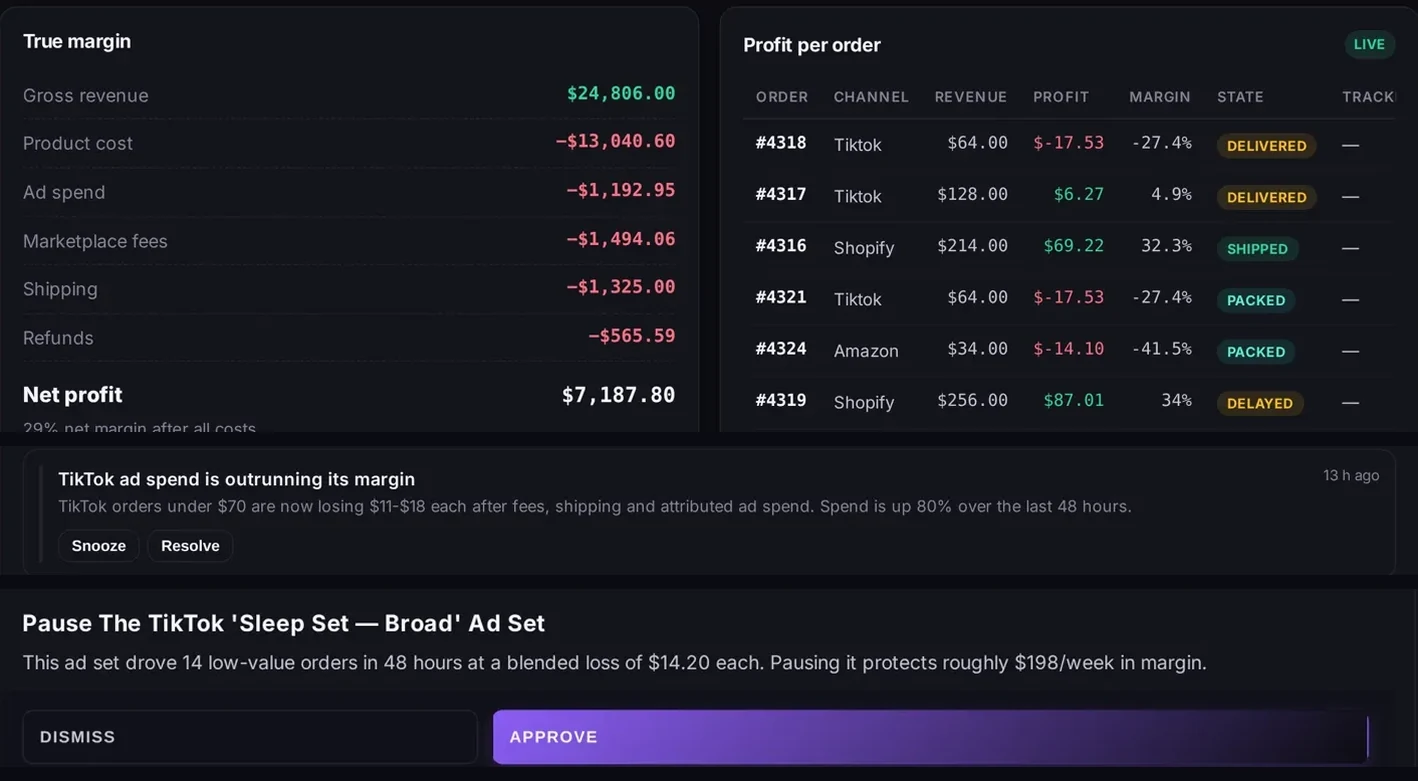Click the Profit per order heading
Screen dimensions: 1418x781
tap(812, 45)
